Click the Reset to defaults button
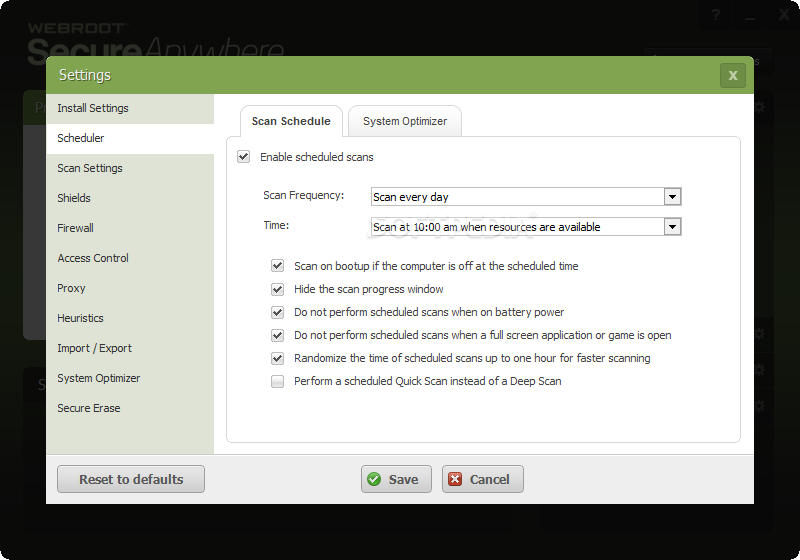800x560 pixels. (x=131, y=479)
